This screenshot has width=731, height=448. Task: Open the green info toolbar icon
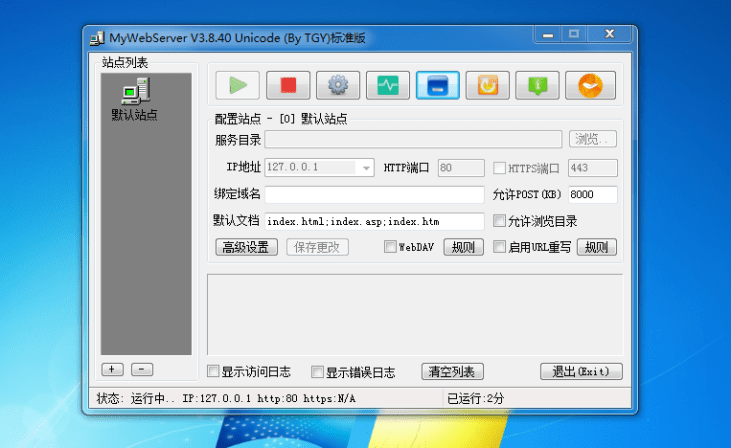(538, 85)
